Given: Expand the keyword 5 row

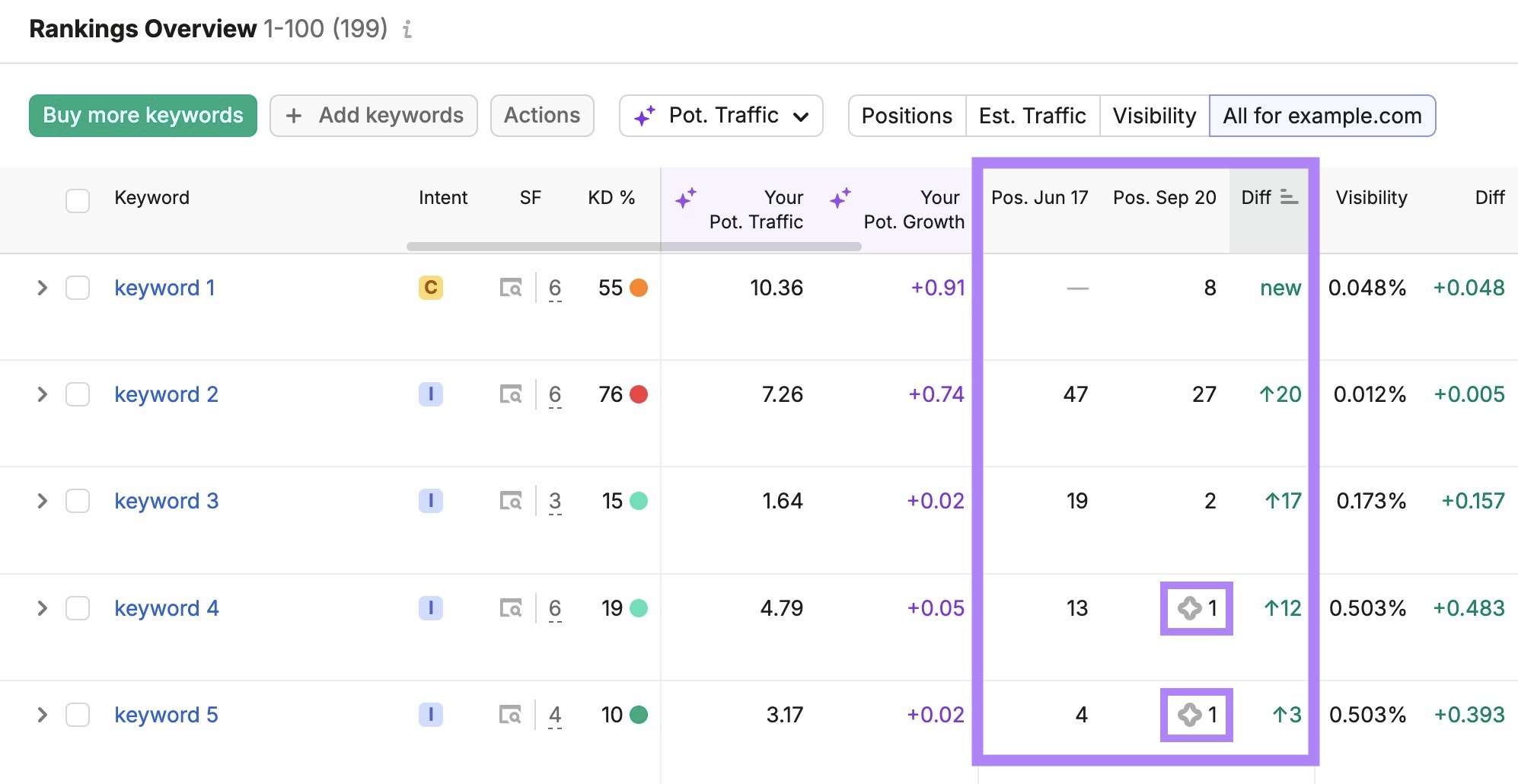Looking at the screenshot, I should coord(43,715).
